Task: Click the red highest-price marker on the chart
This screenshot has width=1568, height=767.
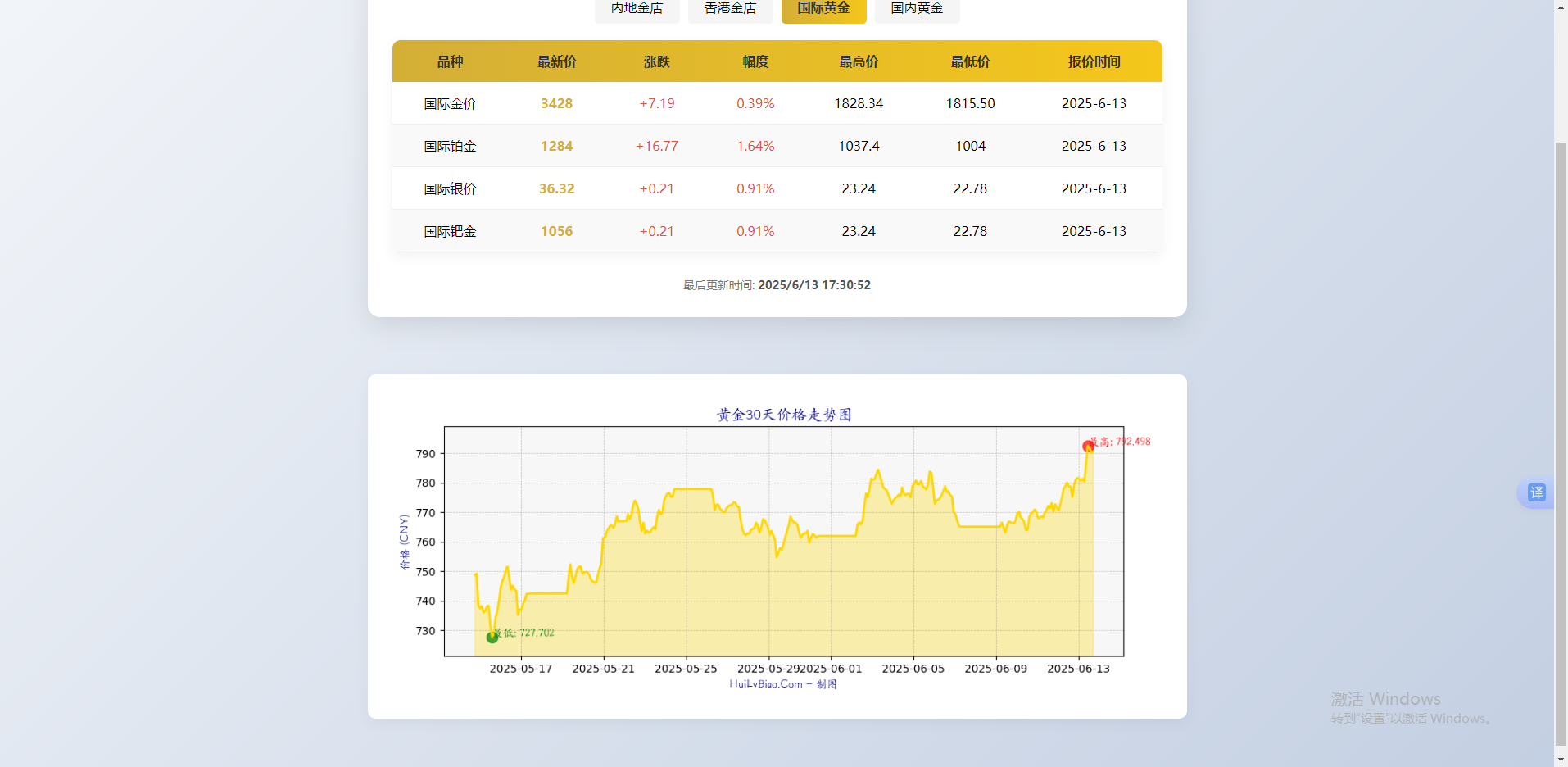Action: coord(1090,447)
